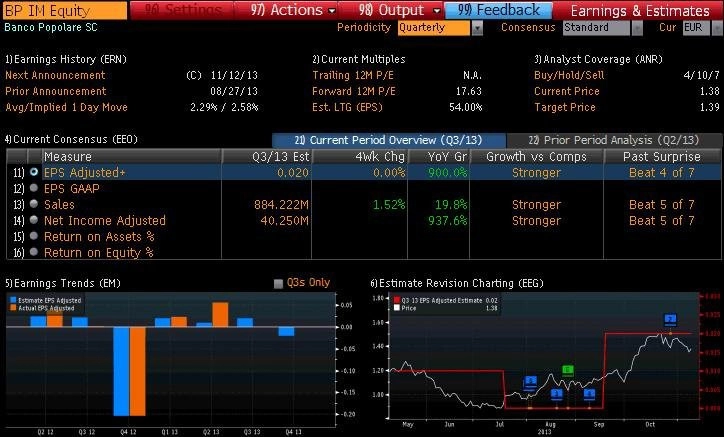Click blue marker above the October estimate line
724x437 pixels.
coord(670,319)
